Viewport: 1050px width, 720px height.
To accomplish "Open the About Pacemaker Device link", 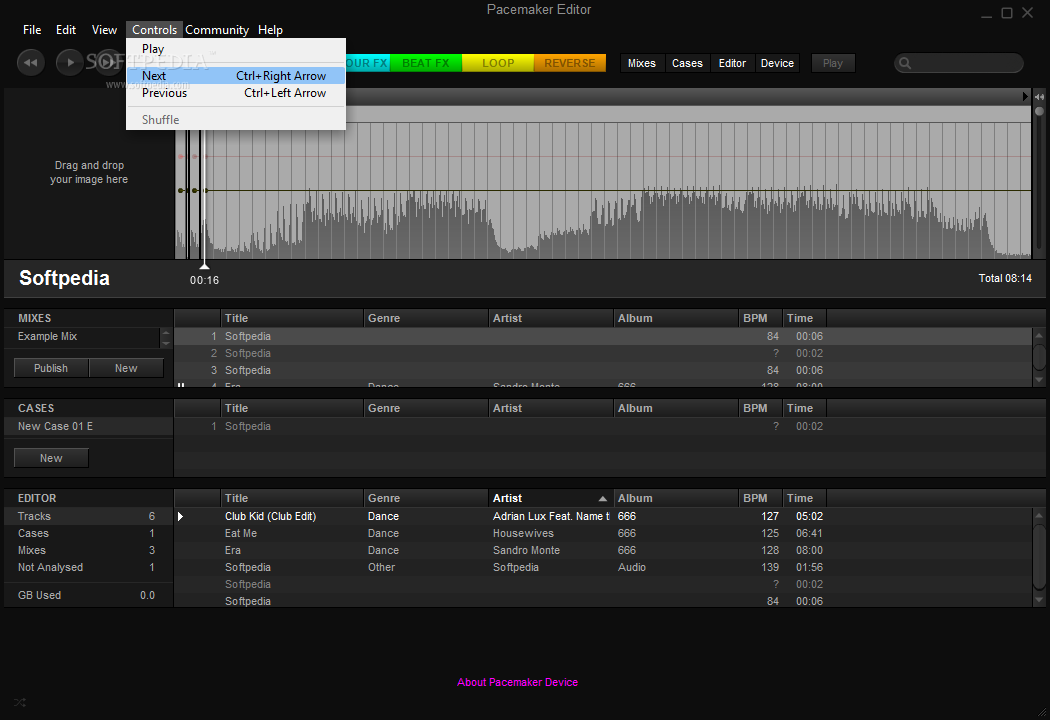I will point(518,682).
